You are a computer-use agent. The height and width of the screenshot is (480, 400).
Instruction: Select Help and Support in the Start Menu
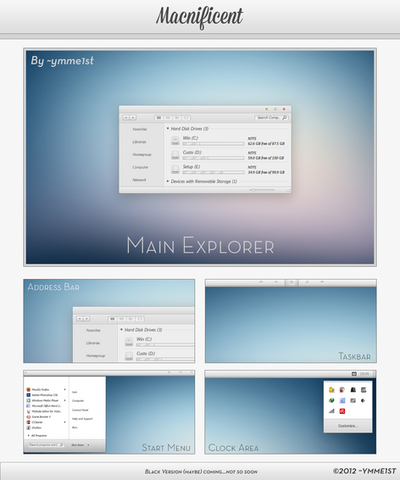(x=82, y=419)
